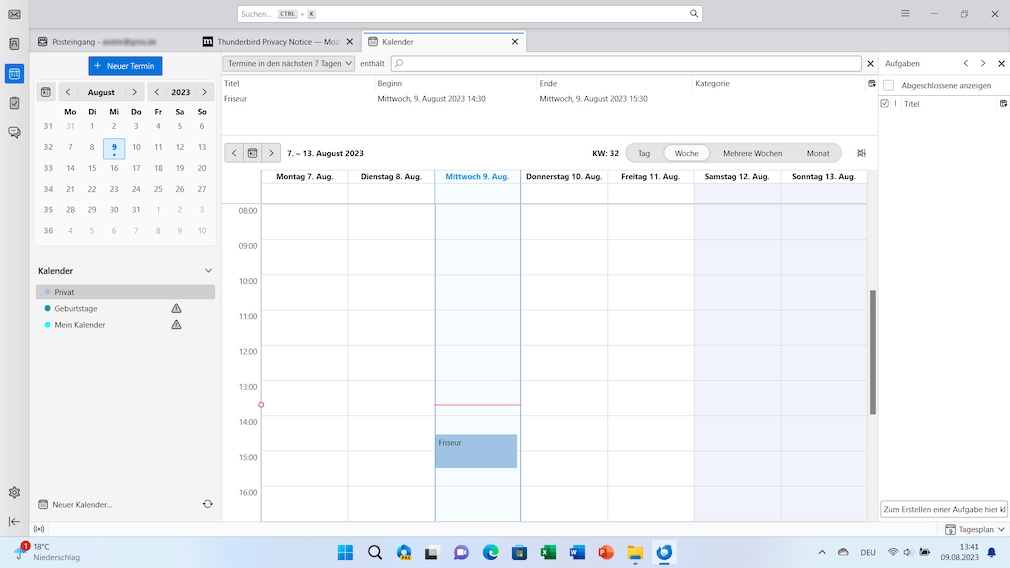Open the 'Termine in den nächsten 7 Tagen' dropdown

pyautogui.click(x=288, y=64)
